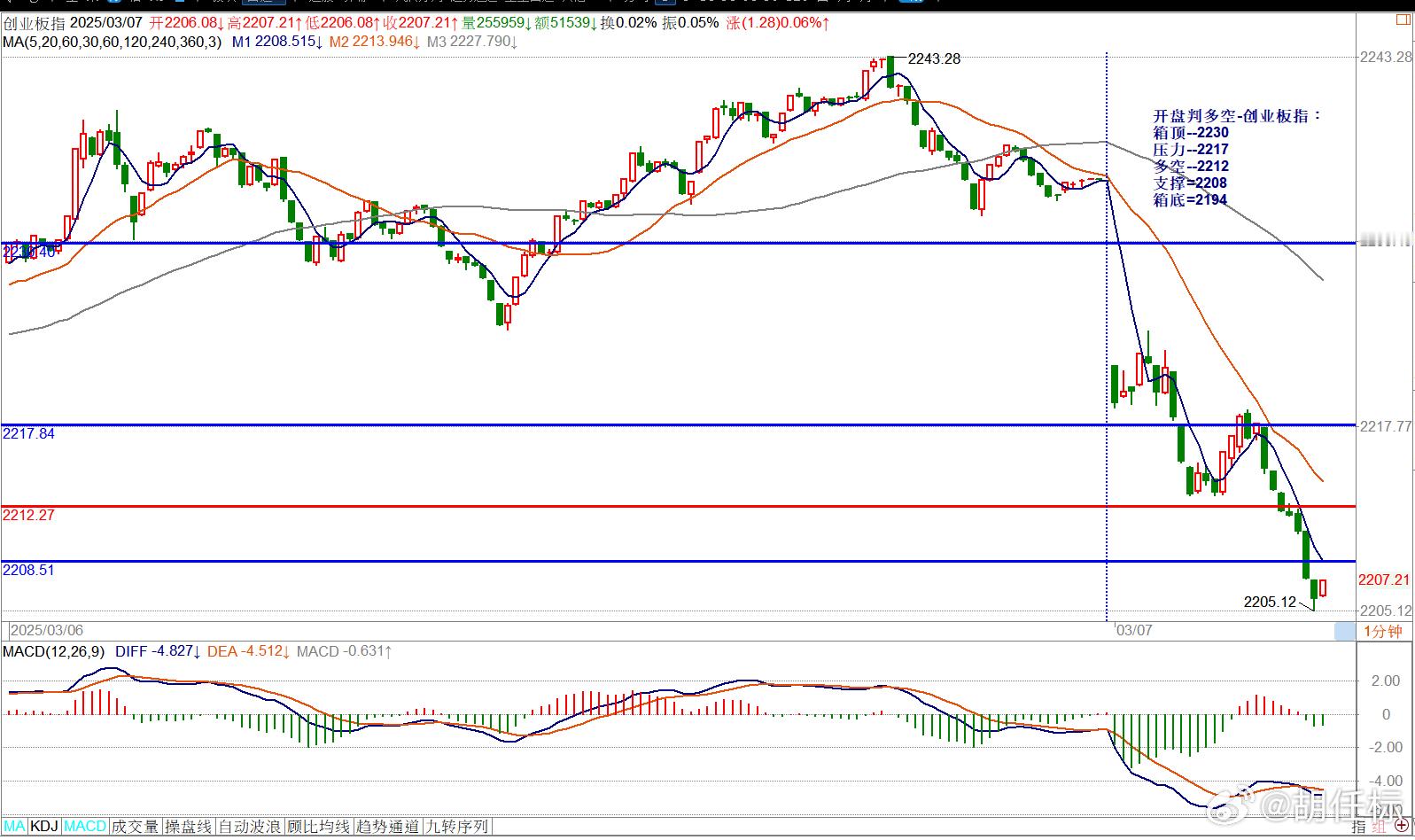Click the 2025/03/06 date label
The width and height of the screenshot is (1415, 840).
point(47,631)
